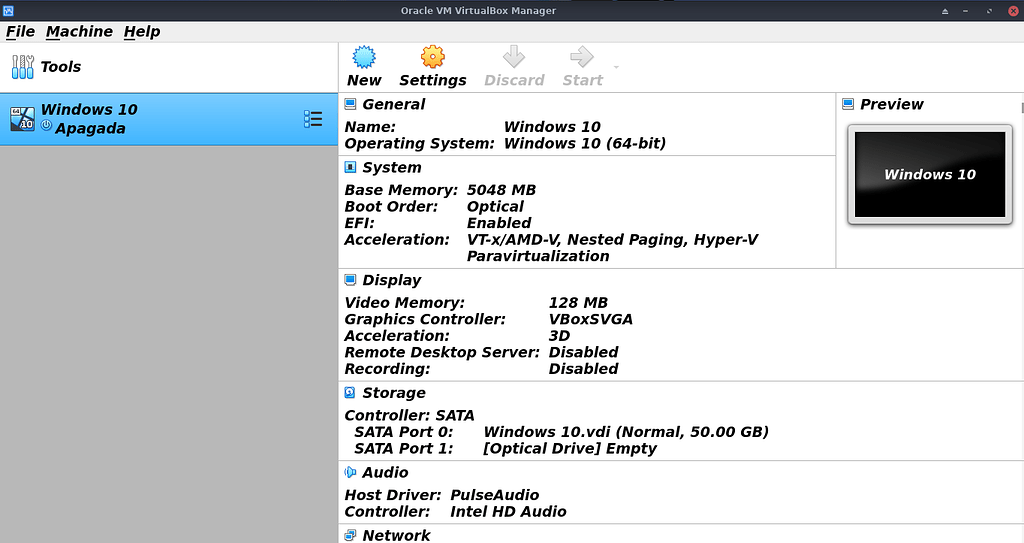This screenshot has width=1024, height=543.
Task: Click the Apagada state text
Action: pos(90,128)
